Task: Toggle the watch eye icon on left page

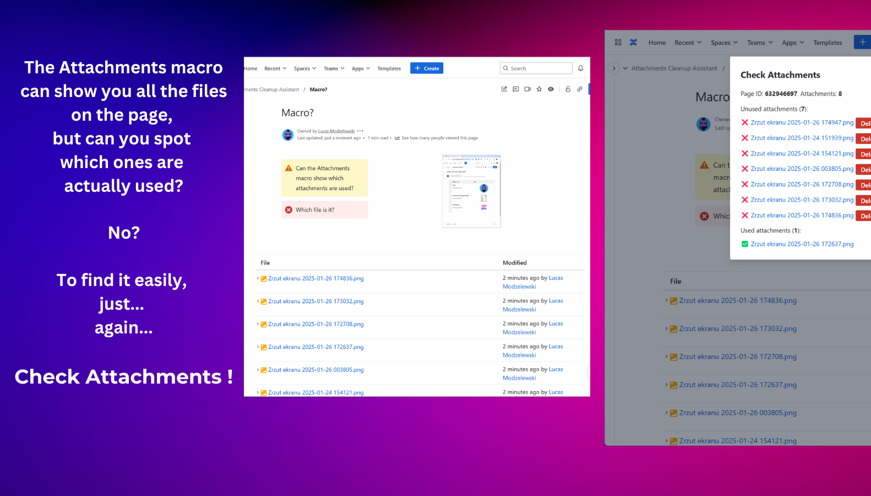Action: 550,89
